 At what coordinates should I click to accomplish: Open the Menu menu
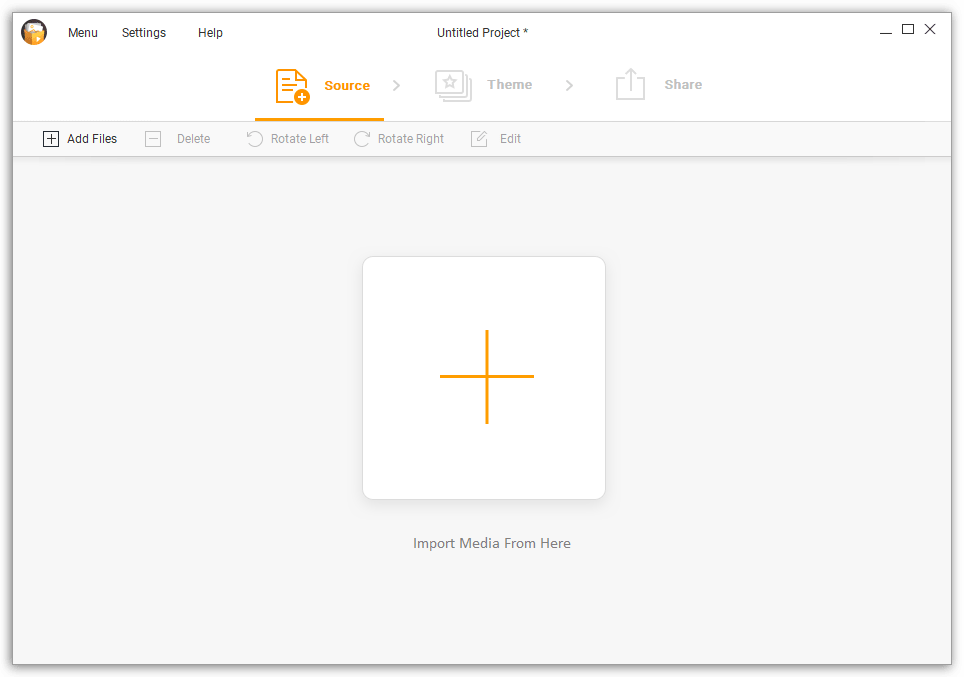click(83, 33)
